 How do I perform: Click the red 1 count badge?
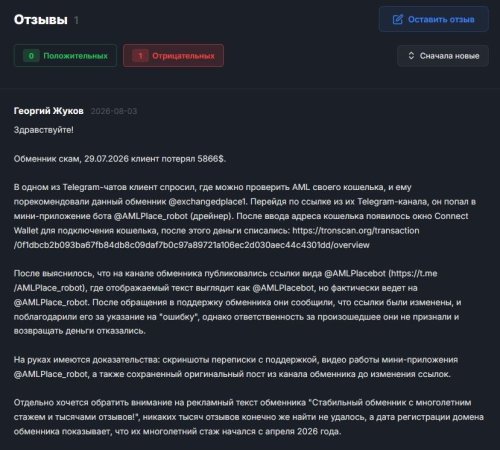(x=140, y=56)
